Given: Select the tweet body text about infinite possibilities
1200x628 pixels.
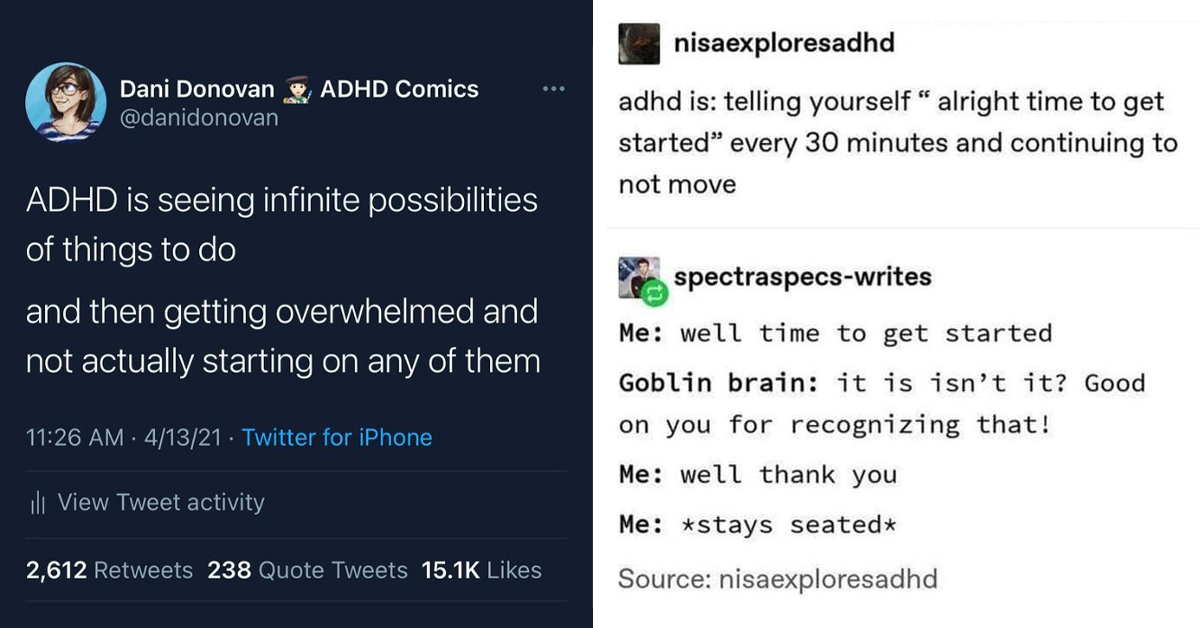Looking at the screenshot, I should pos(280,275).
